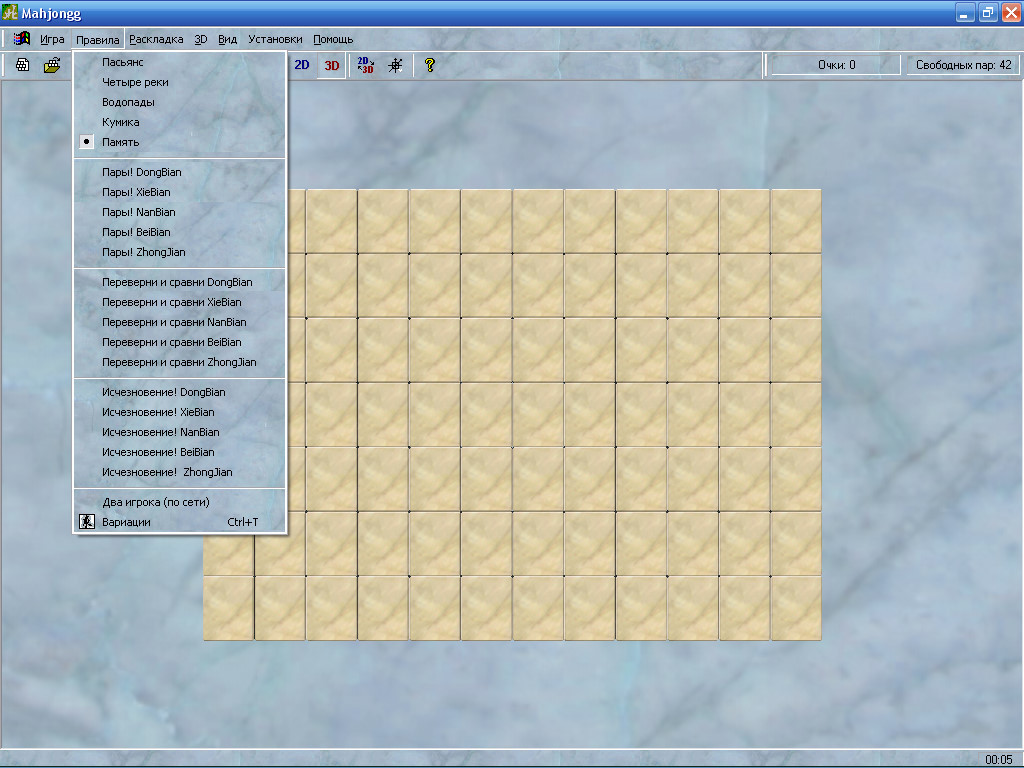Image resolution: width=1024 pixels, height=768 pixels.
Task: Pick Переверни и сравни DongBian
Action: click(x=180, y=282)
